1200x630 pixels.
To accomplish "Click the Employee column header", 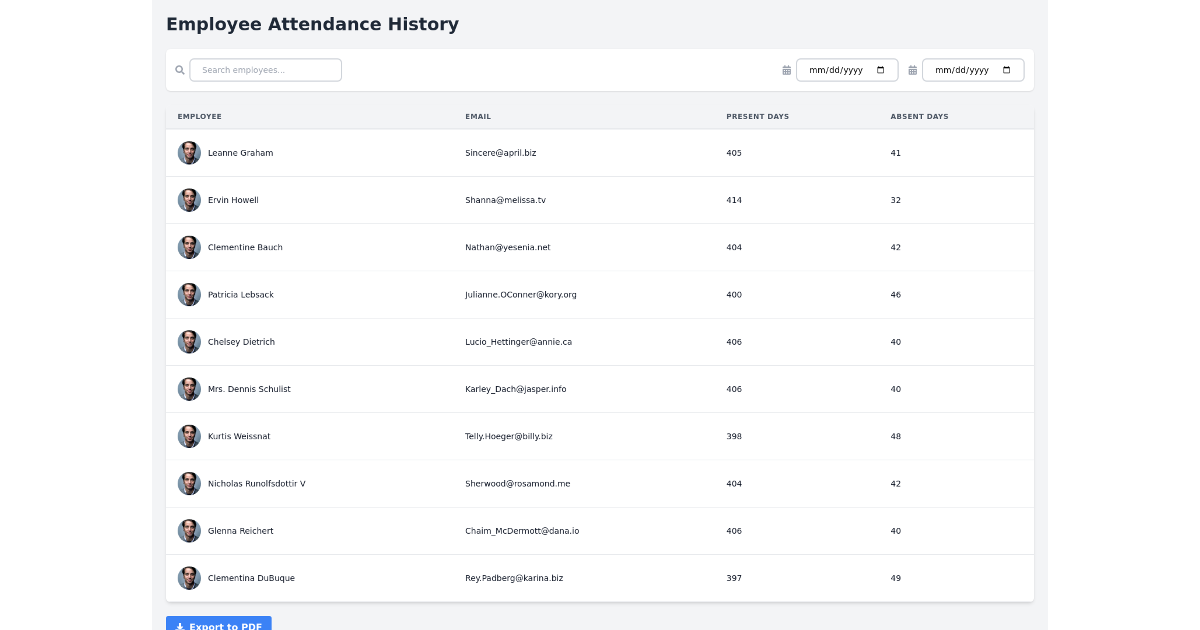I will point(200,117).
